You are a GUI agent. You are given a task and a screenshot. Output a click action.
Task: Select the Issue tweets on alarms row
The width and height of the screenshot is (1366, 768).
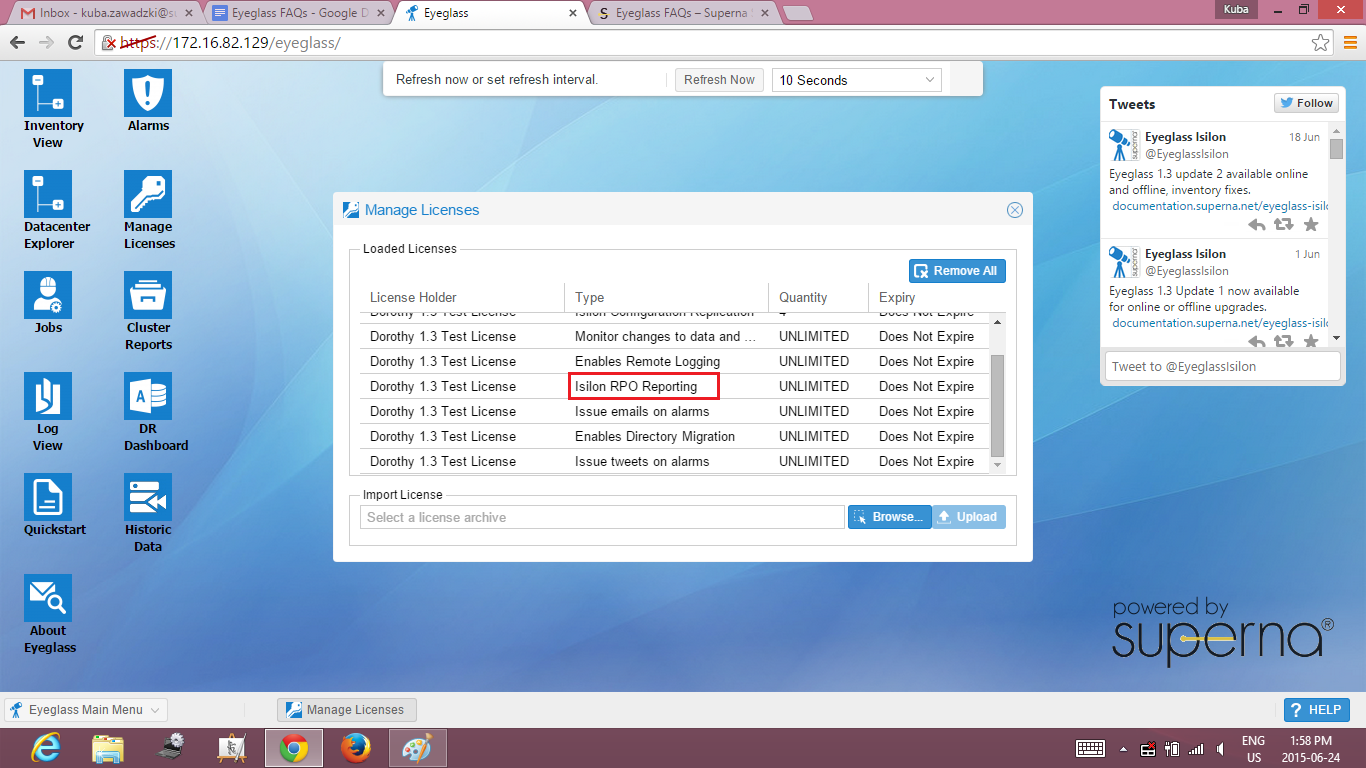coord(674,461)
